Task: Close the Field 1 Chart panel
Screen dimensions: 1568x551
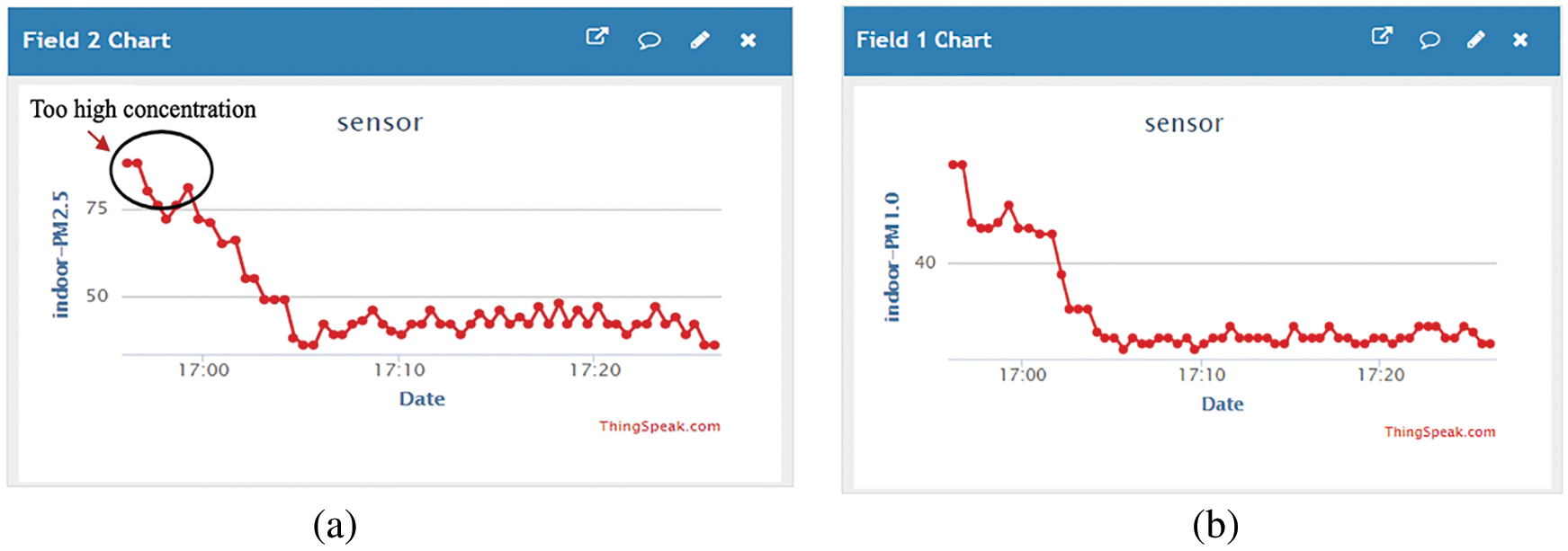Action: pos(1520,40)
